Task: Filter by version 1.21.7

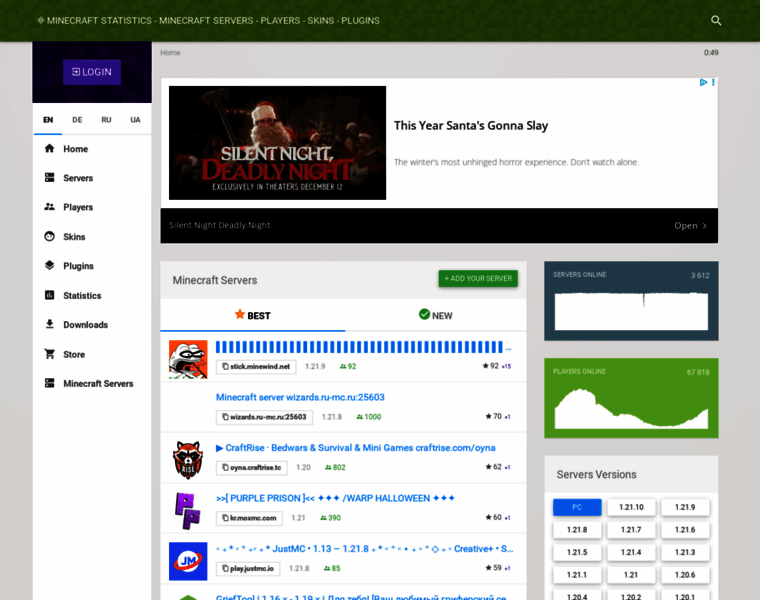Action: click(631, 530)
